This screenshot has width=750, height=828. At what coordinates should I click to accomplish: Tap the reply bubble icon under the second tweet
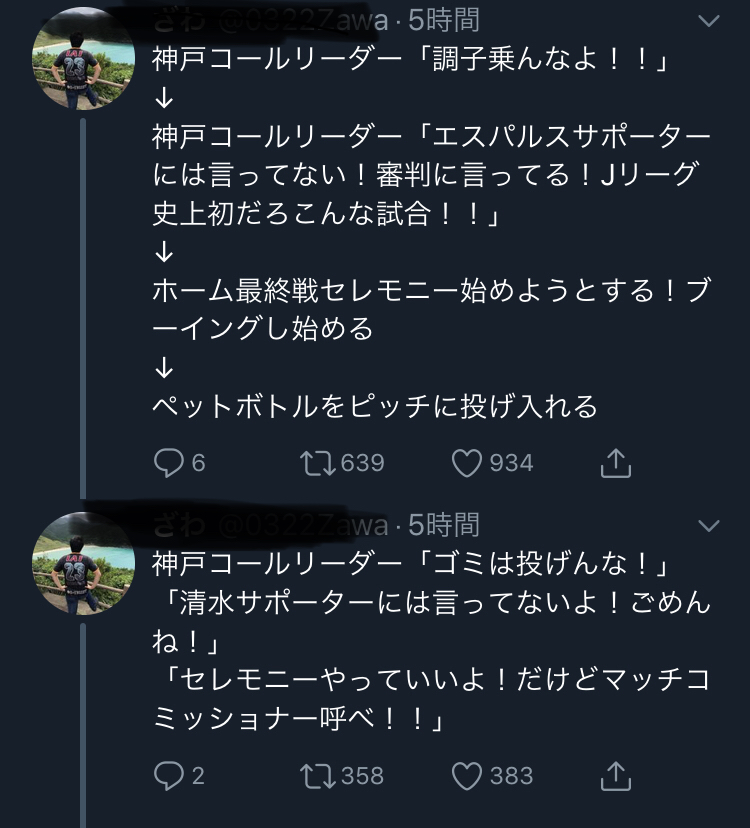click(x=167, y=775)
